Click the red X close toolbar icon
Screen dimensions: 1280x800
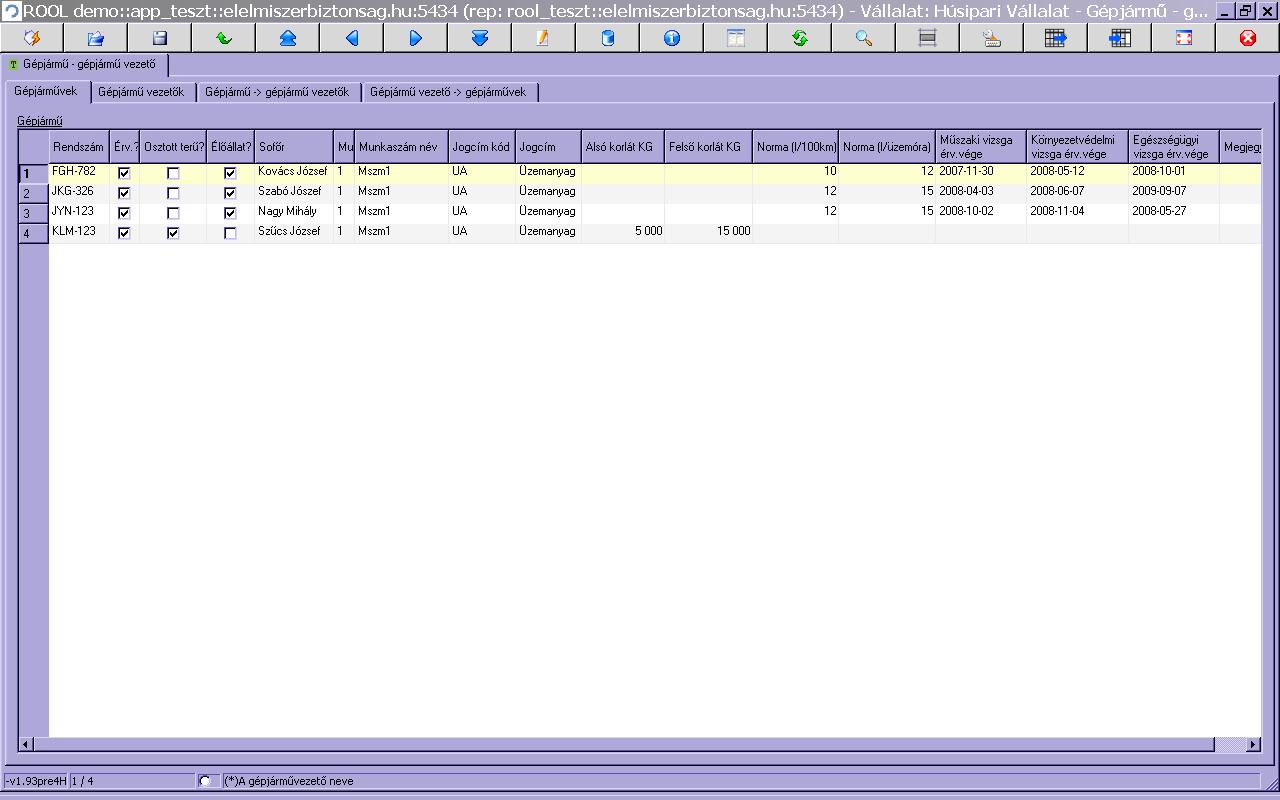1248,38
